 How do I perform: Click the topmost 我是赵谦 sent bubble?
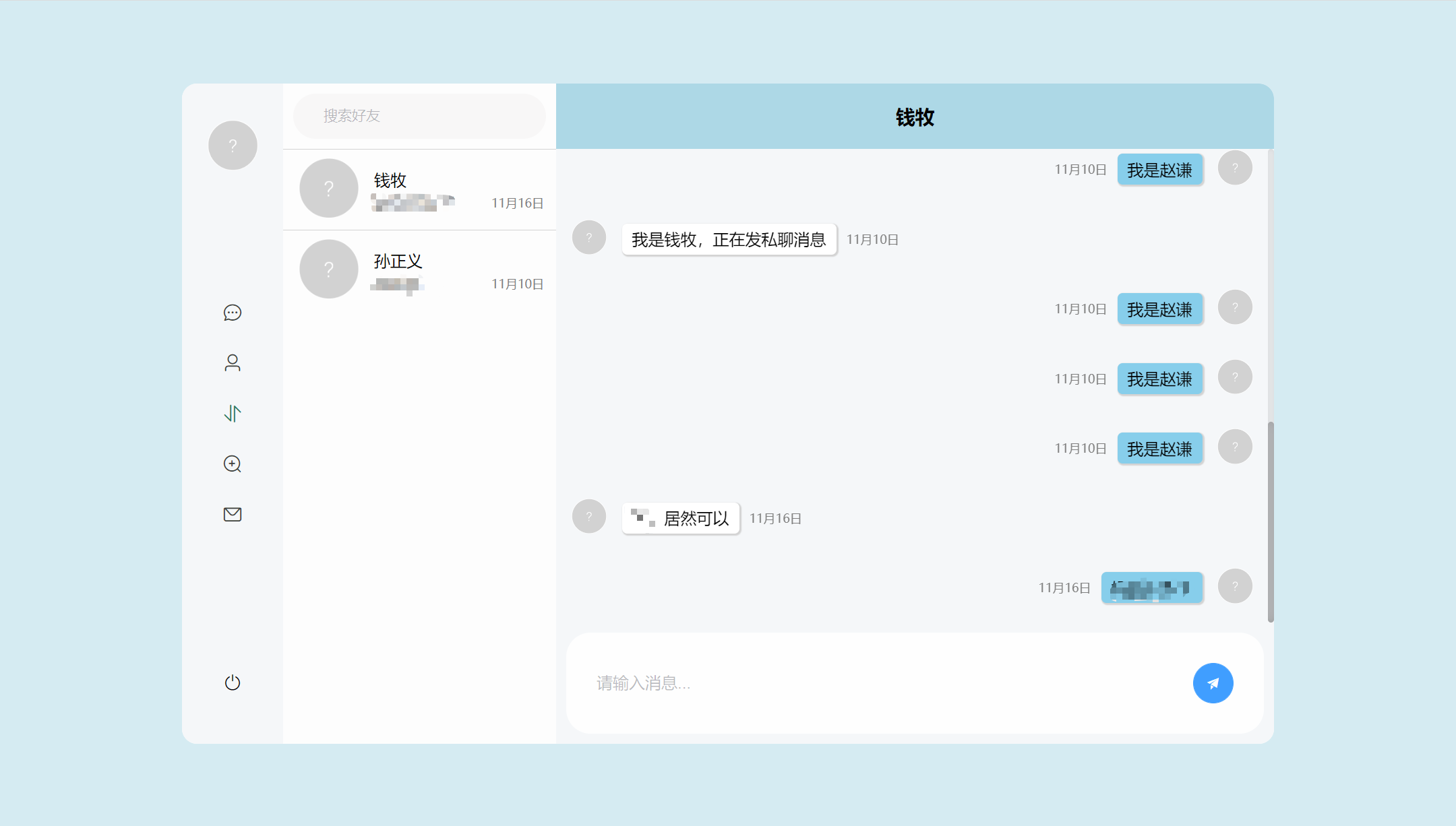click(1159, 170)
